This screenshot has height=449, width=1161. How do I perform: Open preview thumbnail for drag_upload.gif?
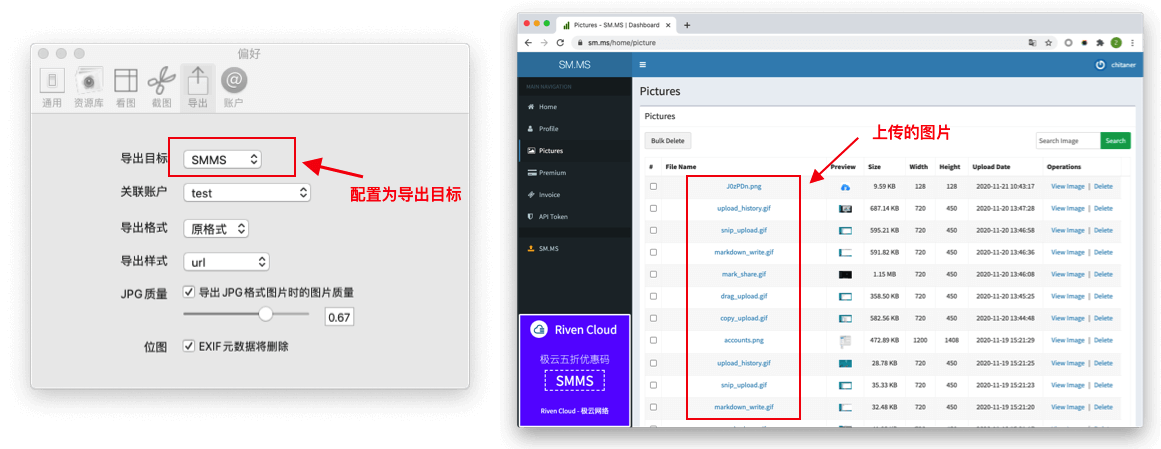pyautogui.click(x=845, y=296)
